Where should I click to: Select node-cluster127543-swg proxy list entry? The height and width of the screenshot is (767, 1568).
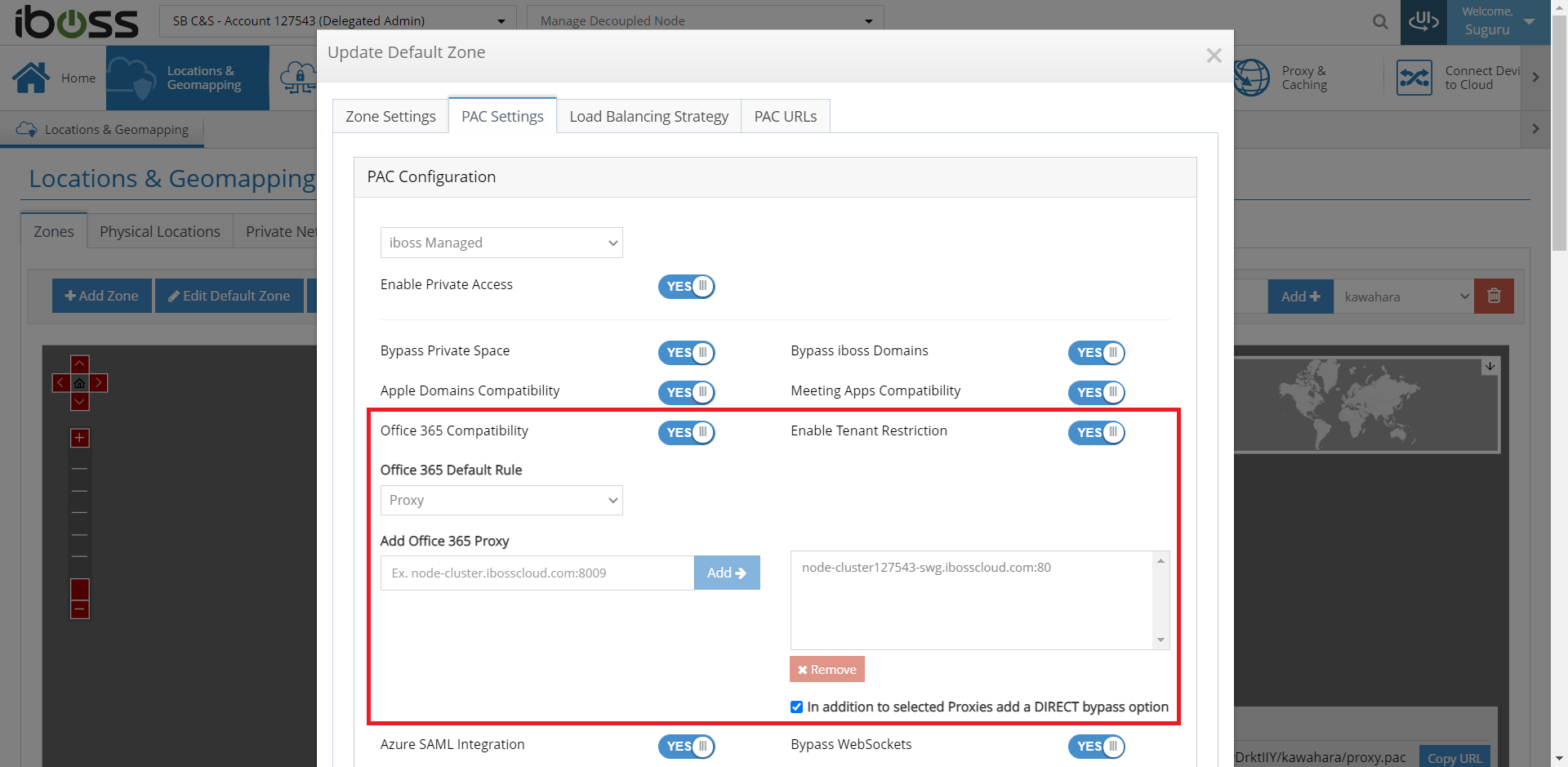point(926,567)
